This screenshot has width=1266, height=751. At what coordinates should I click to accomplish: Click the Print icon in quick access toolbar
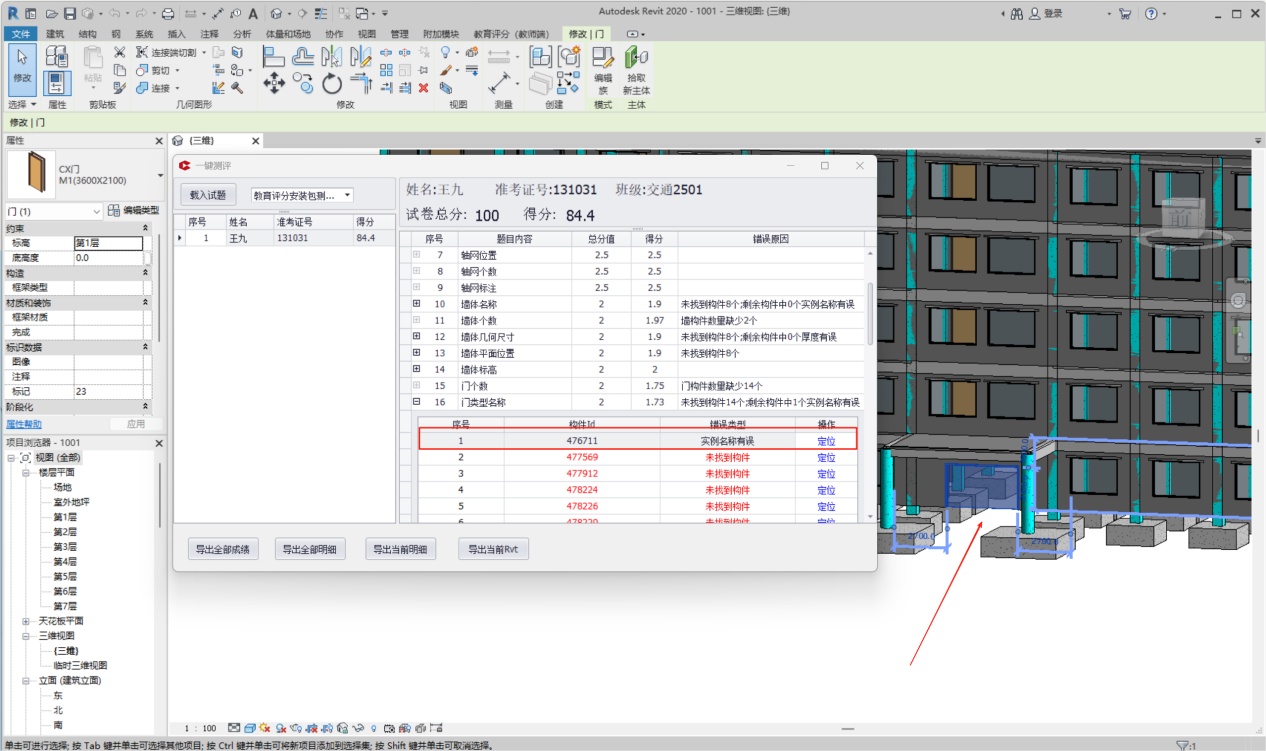click(168, 14)
